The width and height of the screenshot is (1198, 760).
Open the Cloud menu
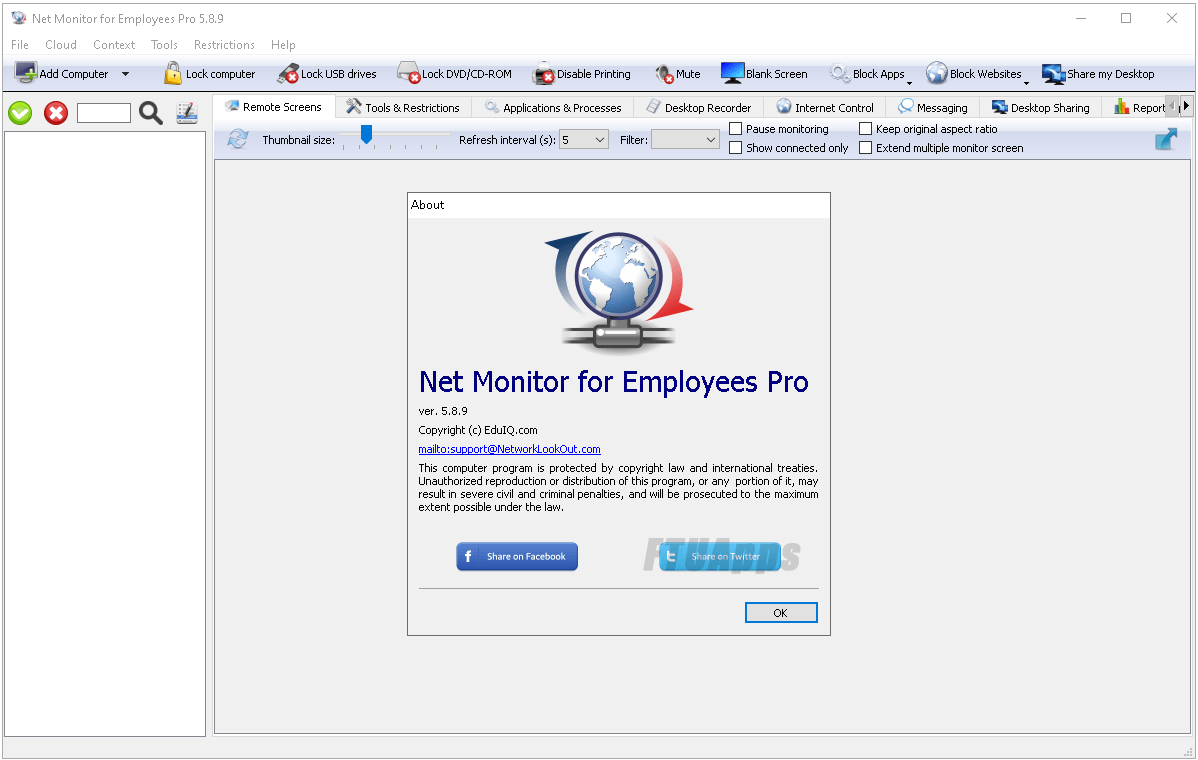60,45
